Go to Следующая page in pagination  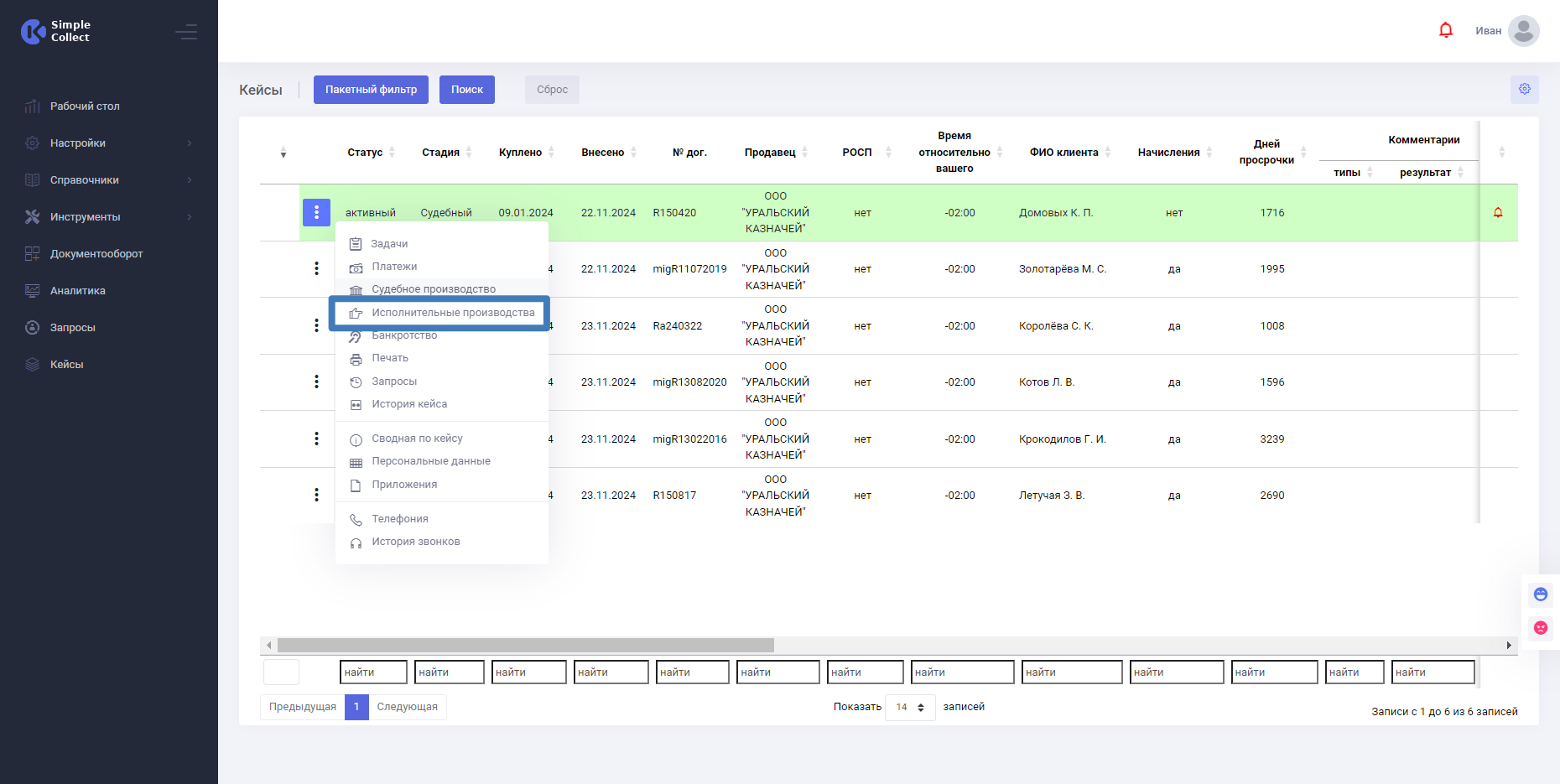407,707
